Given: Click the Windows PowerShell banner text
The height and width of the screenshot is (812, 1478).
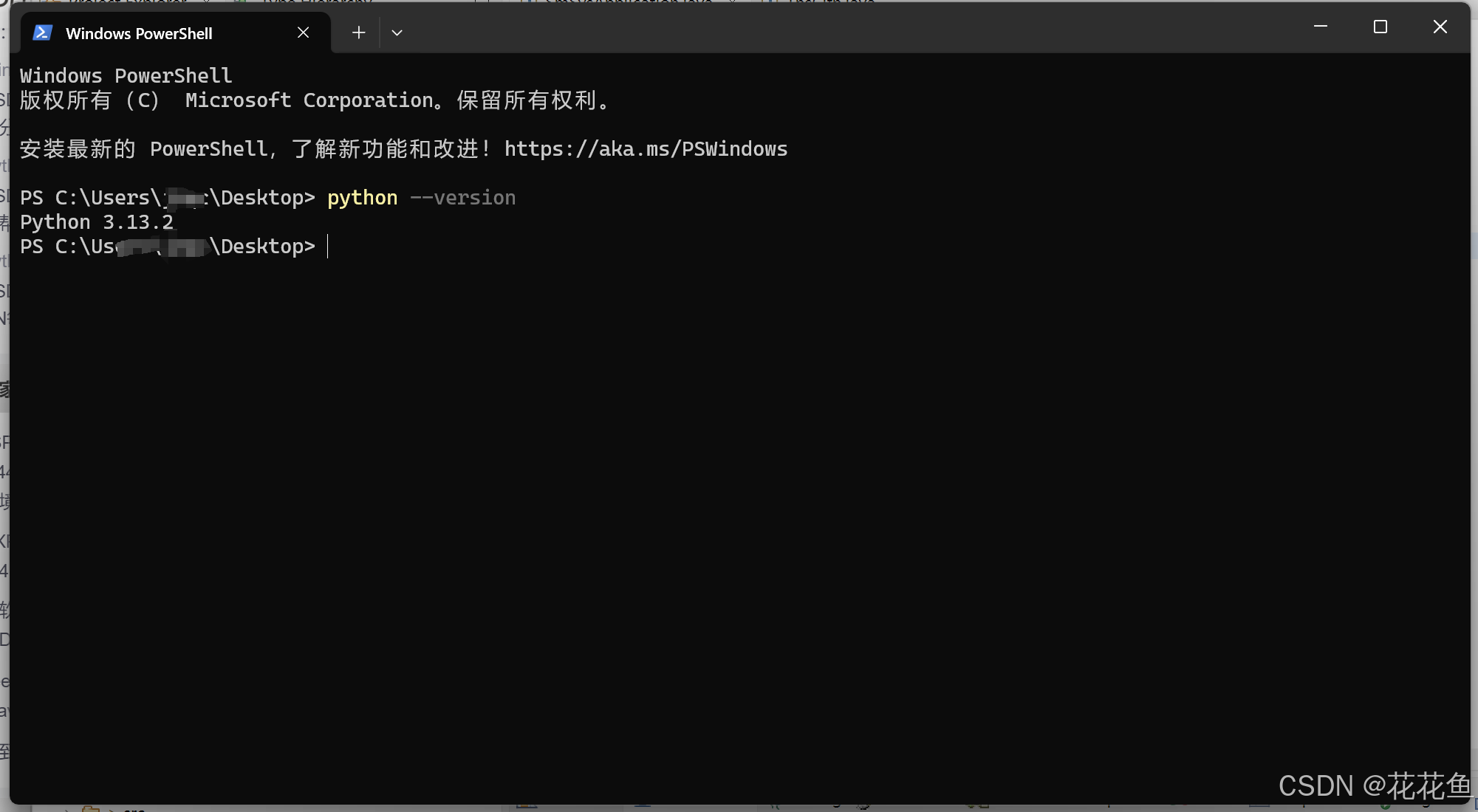Looking at the screenshot, I should (126, 76).
